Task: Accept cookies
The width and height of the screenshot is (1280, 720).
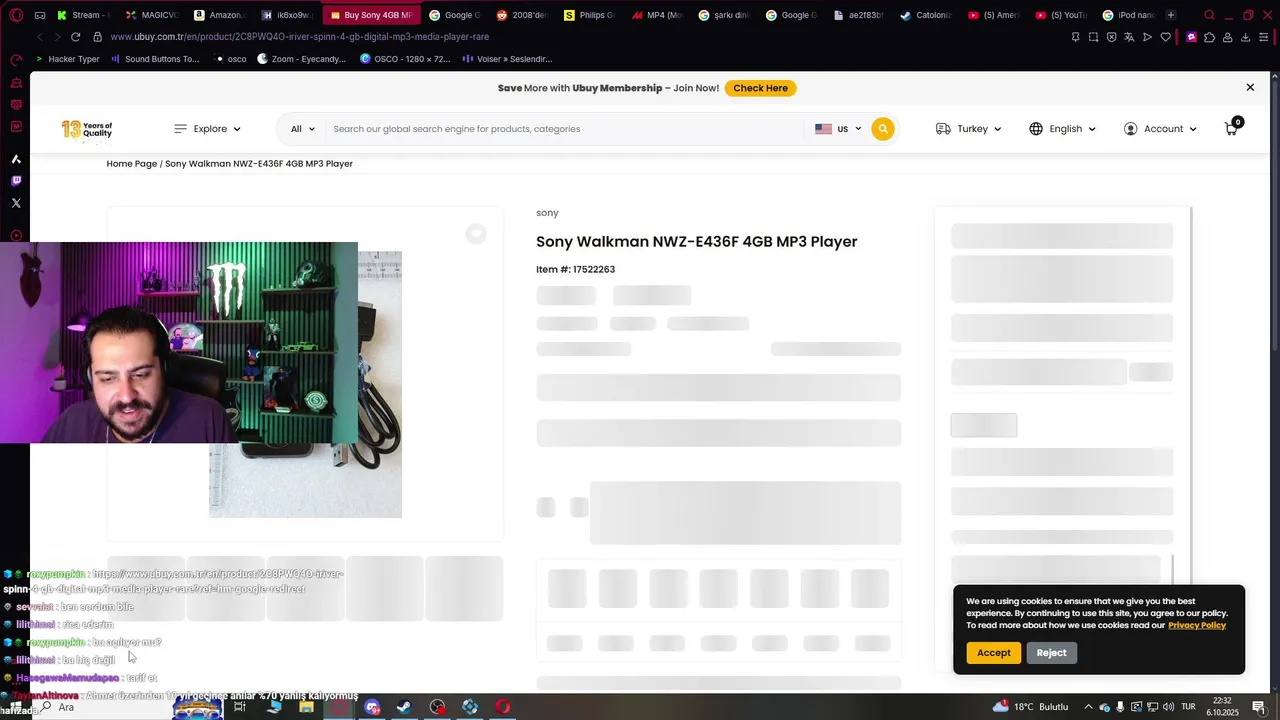Action: pyautogui.click(x=993, y=653)
